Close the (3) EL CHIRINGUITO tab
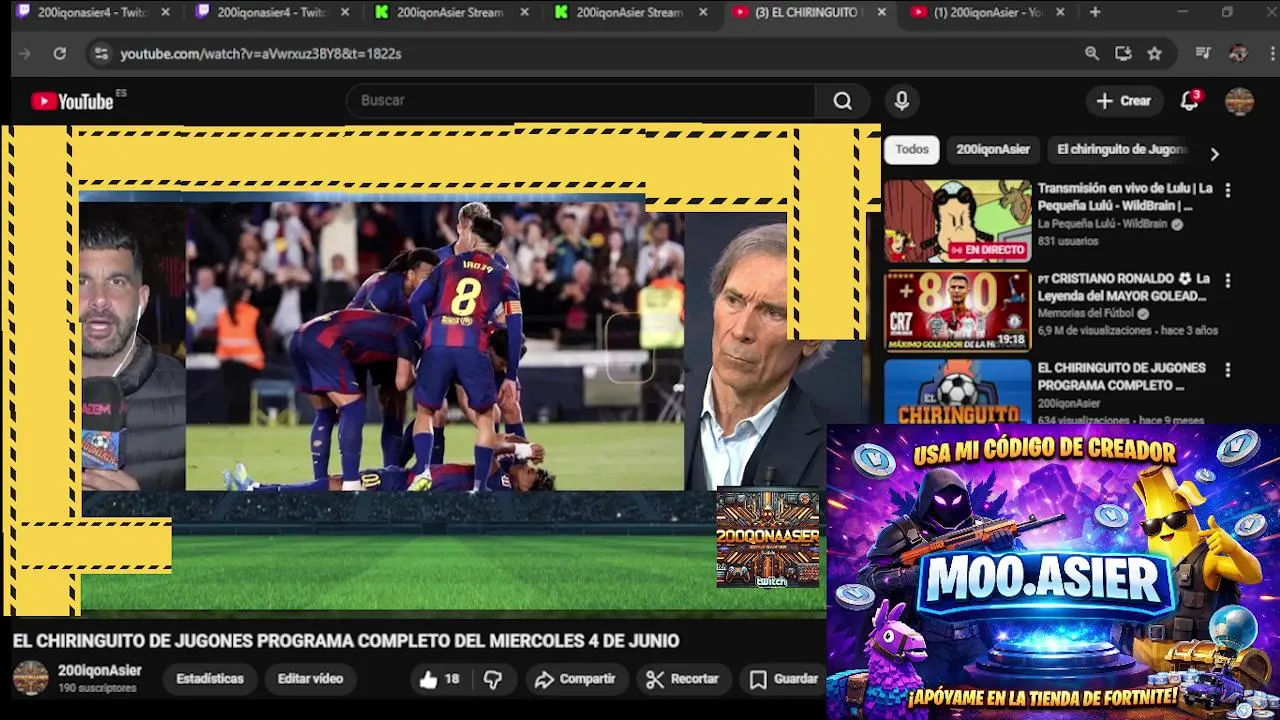The height and width of the screenshot is (720, 1280). click(881, 12)
